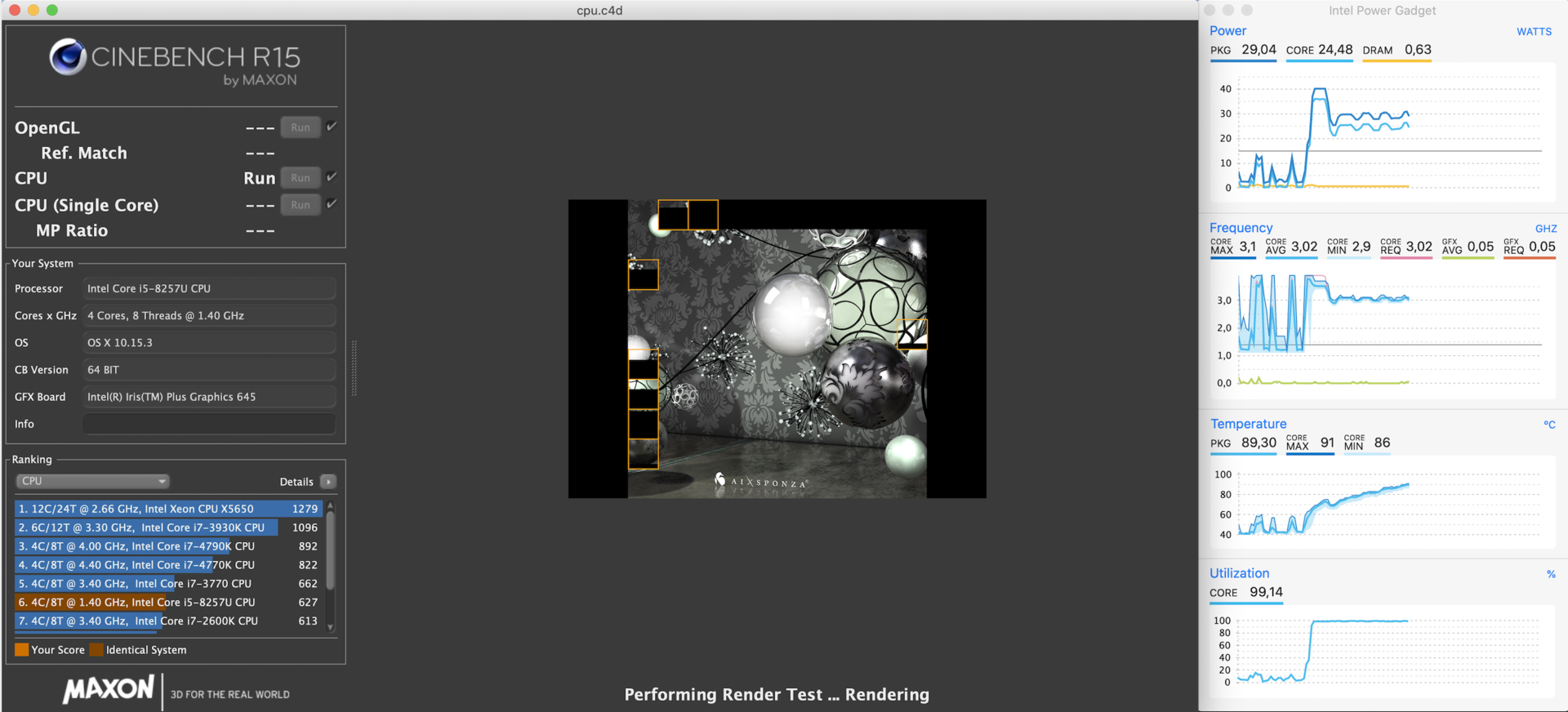The height and width of the screenshot is (712, 1568).
Task: Select ranking row Intel Core i7-4770K
Action: [x=168, y=565]
